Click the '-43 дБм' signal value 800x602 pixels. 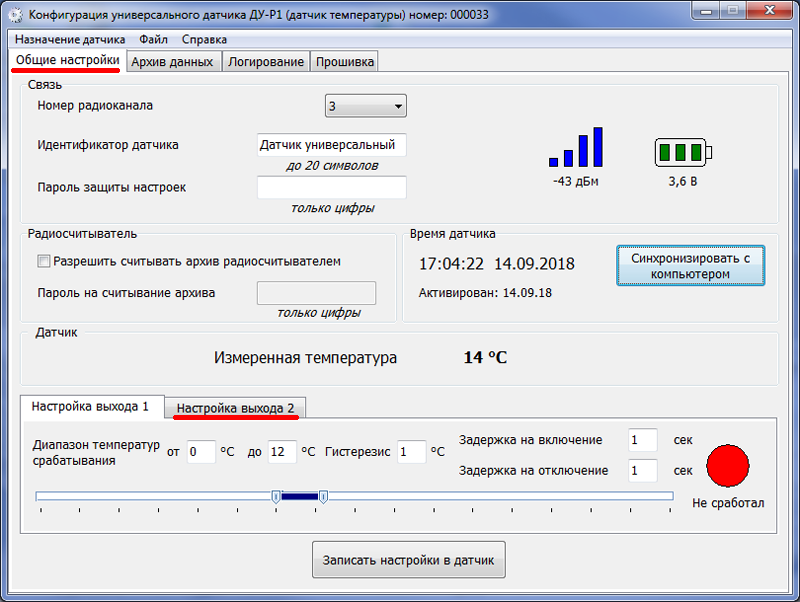[x=576, y=181]
